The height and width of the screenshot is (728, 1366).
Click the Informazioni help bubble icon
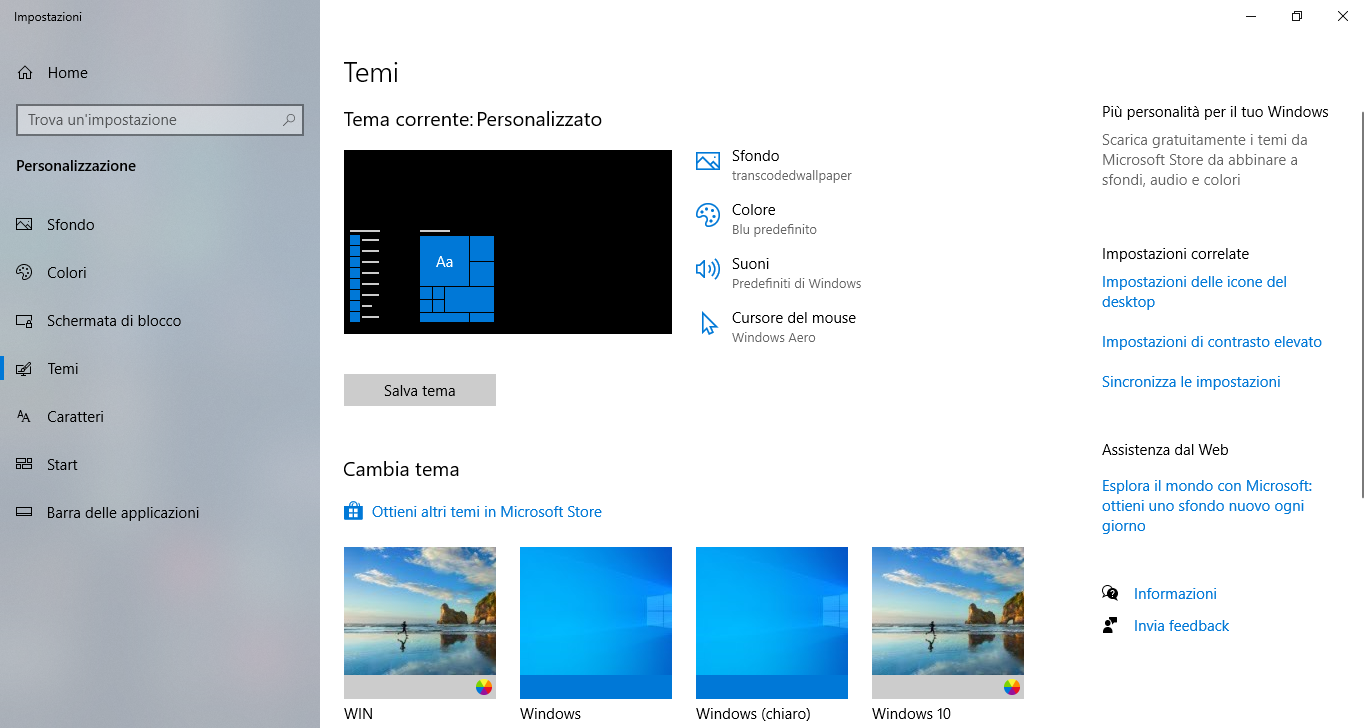(x=1110, y=593)
